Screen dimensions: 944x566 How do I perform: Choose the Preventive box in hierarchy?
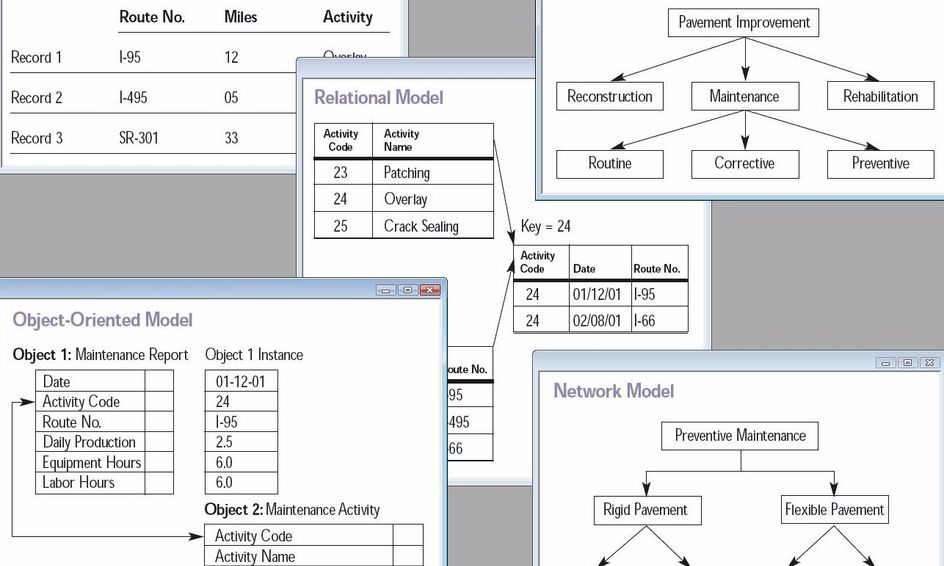[880, 164]
